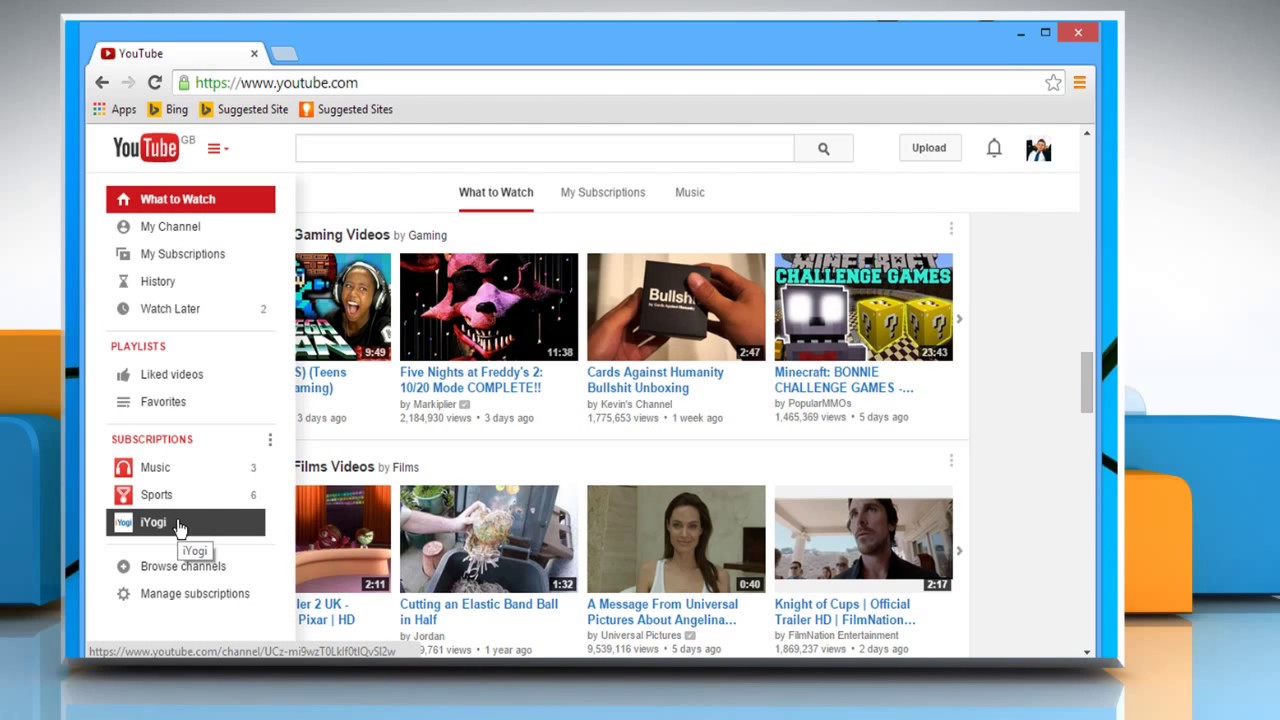Click the scroll down arrow

tap(1087, 652)
